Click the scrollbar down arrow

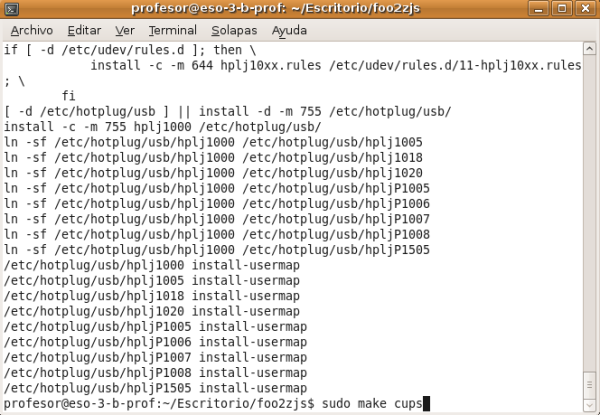588,405
